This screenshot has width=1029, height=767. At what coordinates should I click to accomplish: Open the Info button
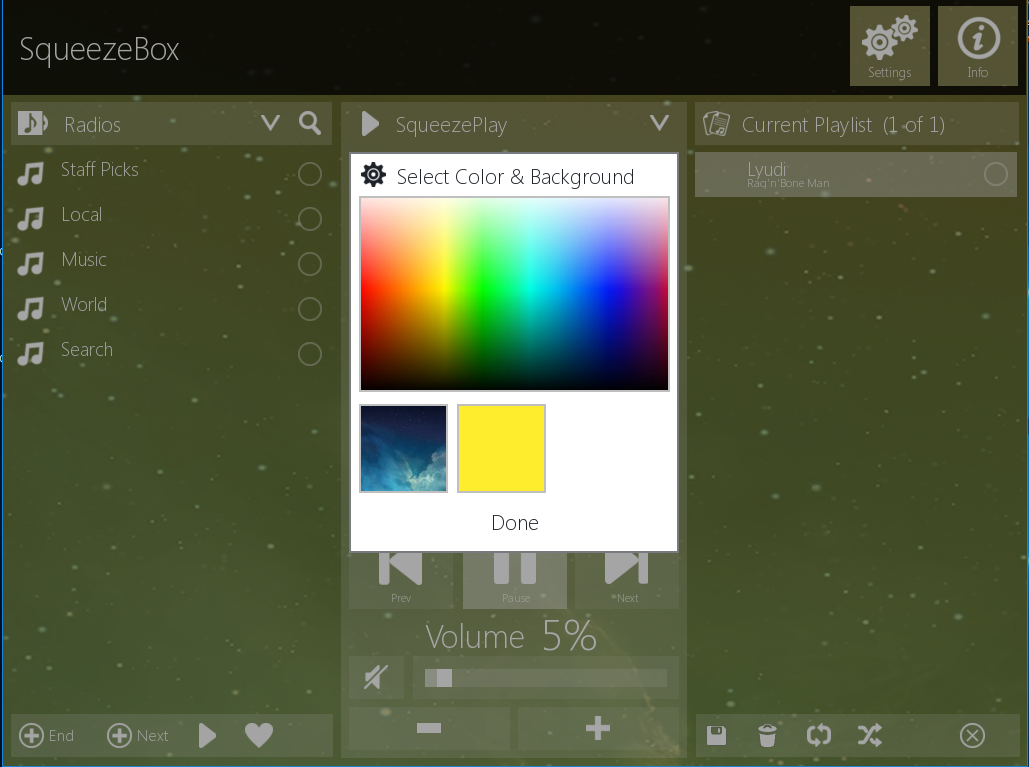point(977,46)
